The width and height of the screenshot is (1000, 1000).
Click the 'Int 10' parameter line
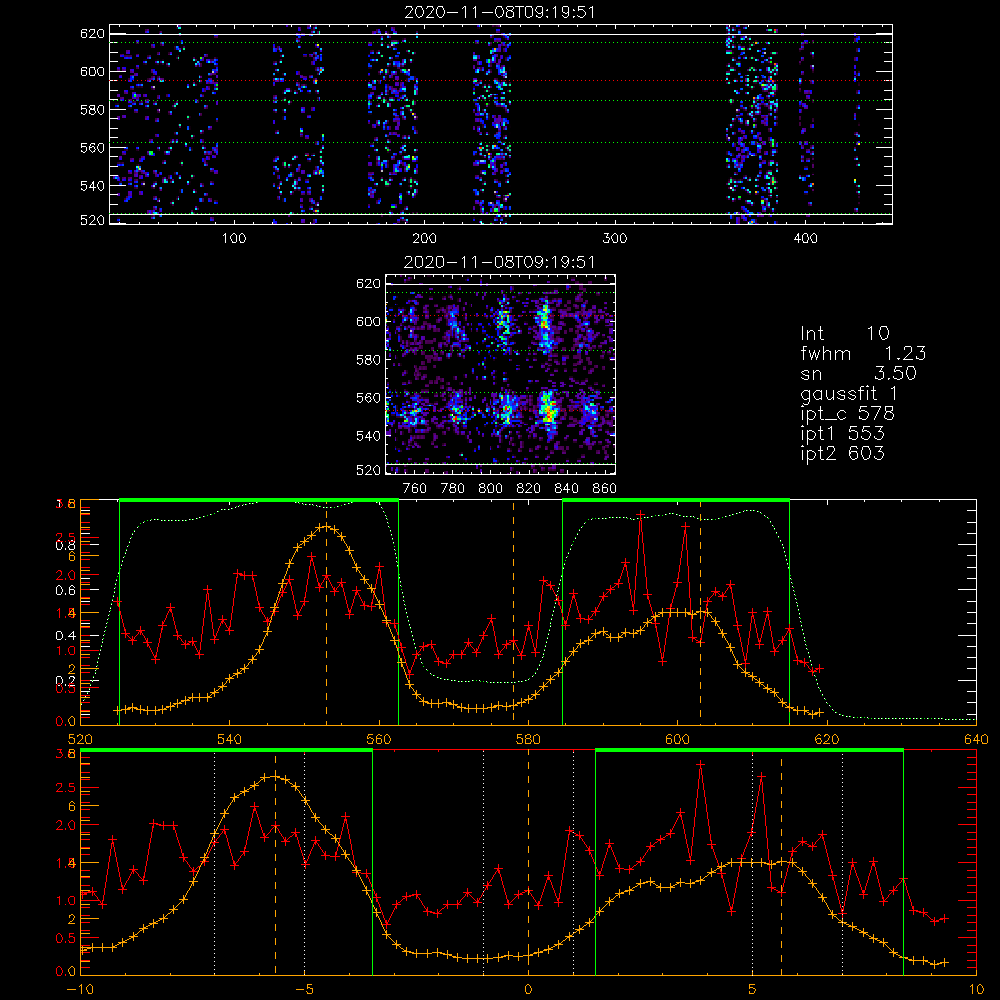[844, 333]
